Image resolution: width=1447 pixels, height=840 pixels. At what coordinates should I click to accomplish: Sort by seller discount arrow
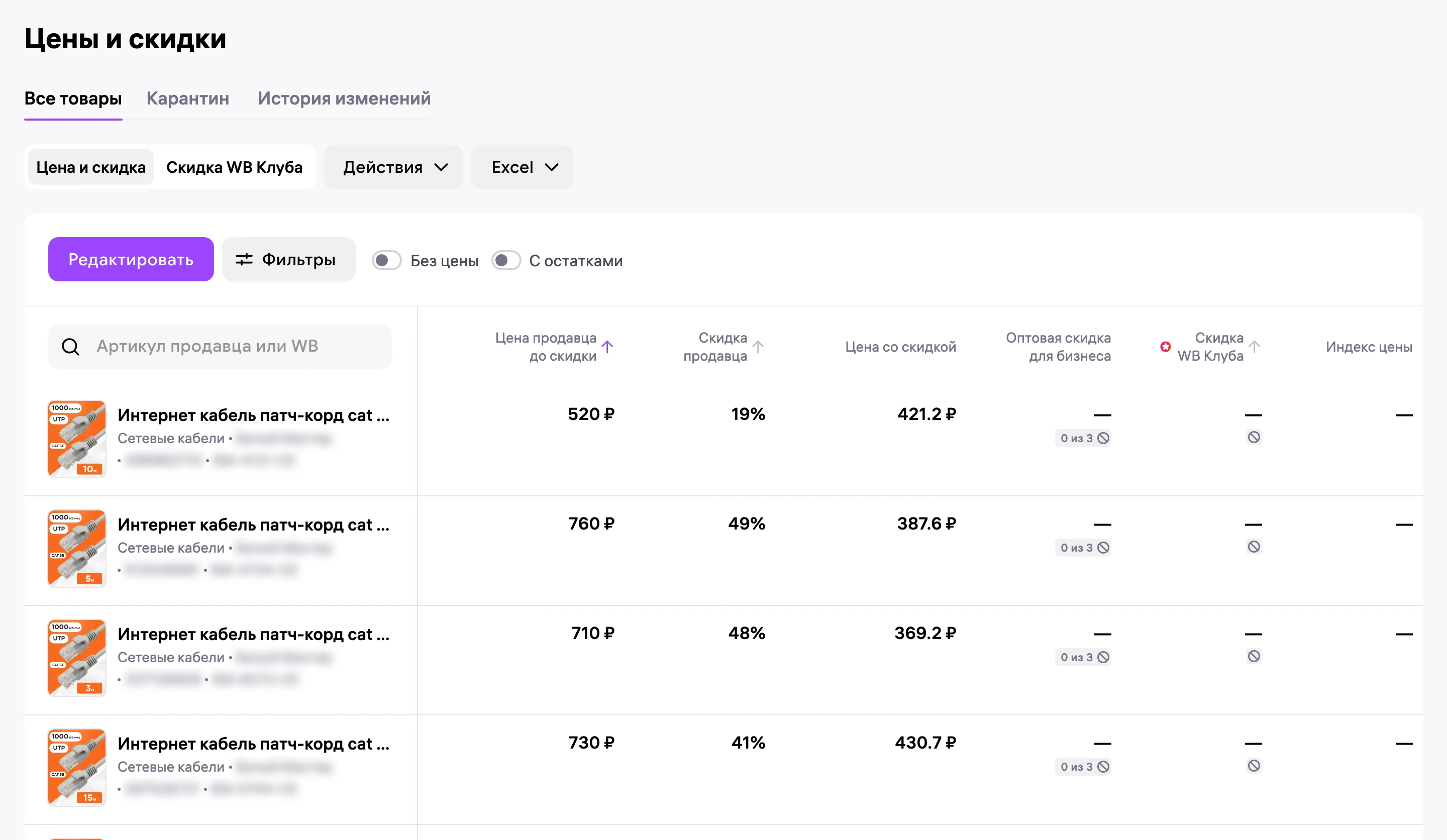(758, 346)
